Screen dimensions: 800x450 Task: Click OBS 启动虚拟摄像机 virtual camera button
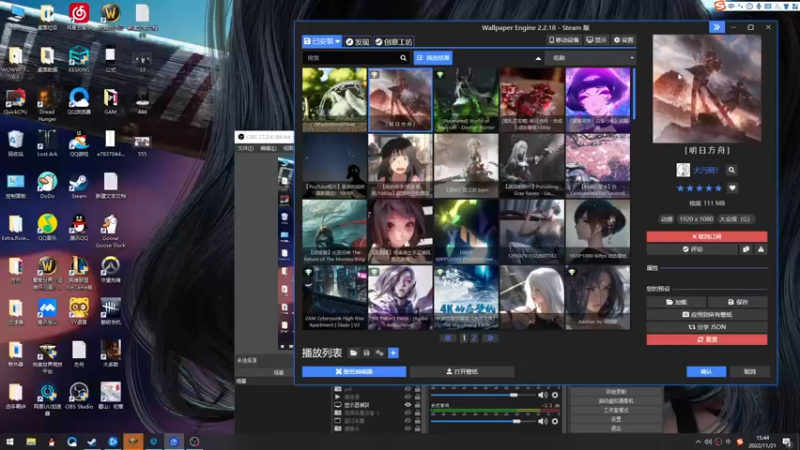616,401
